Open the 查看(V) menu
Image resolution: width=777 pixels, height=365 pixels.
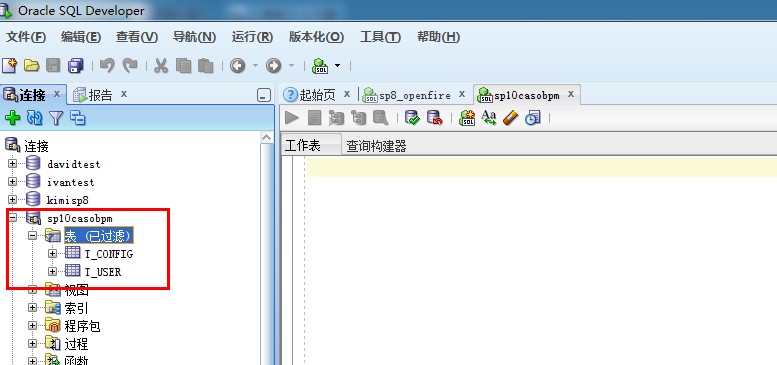137,37
